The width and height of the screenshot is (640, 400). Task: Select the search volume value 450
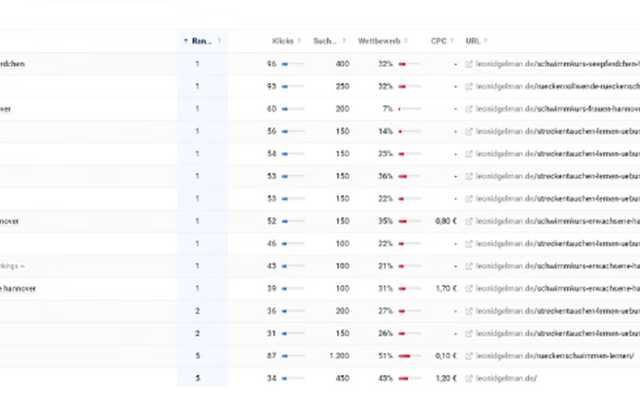(x=342, y=378)
